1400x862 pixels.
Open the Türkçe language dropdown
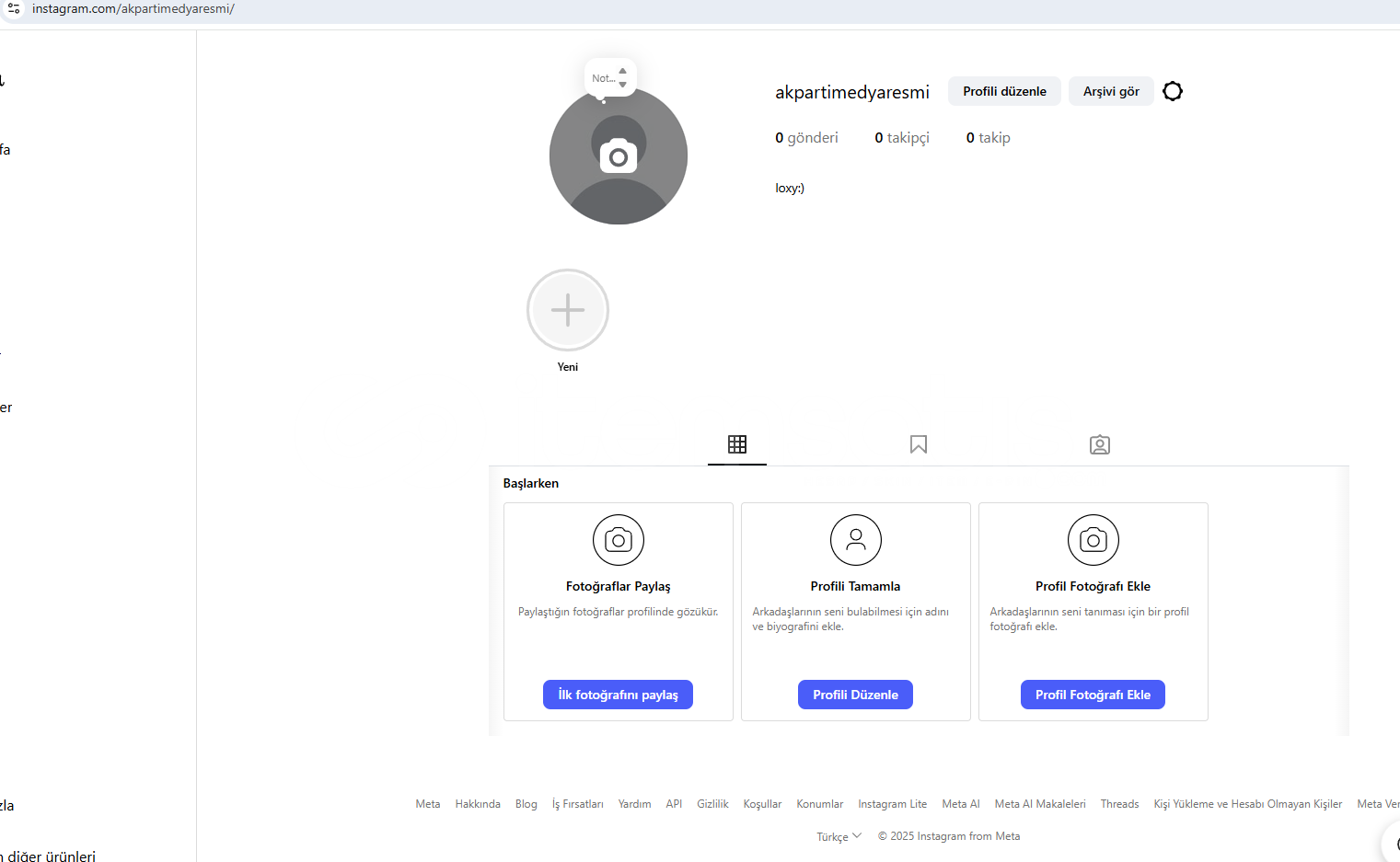[x=839, y=836]
